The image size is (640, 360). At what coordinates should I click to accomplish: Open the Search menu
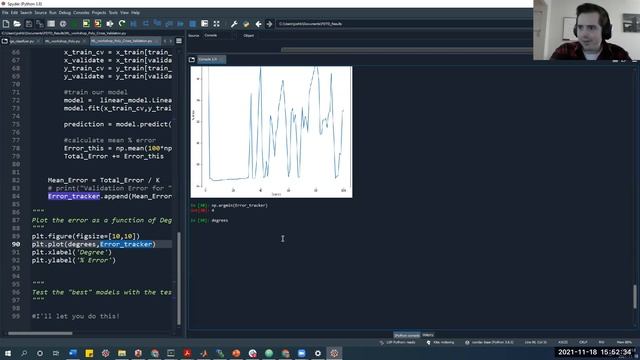tap(26, 13)
